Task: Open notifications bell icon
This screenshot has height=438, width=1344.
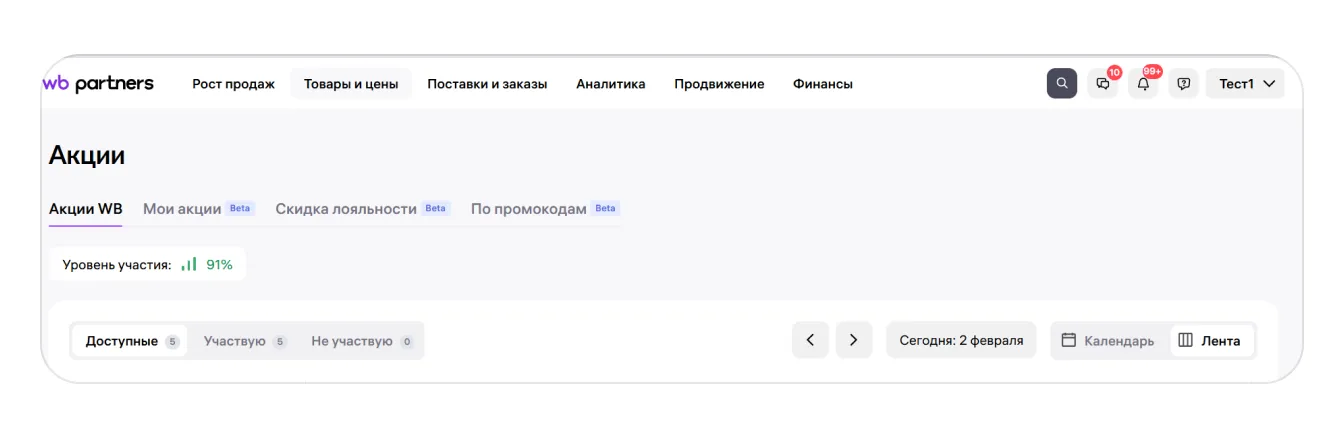Action: coord(1143,84)
